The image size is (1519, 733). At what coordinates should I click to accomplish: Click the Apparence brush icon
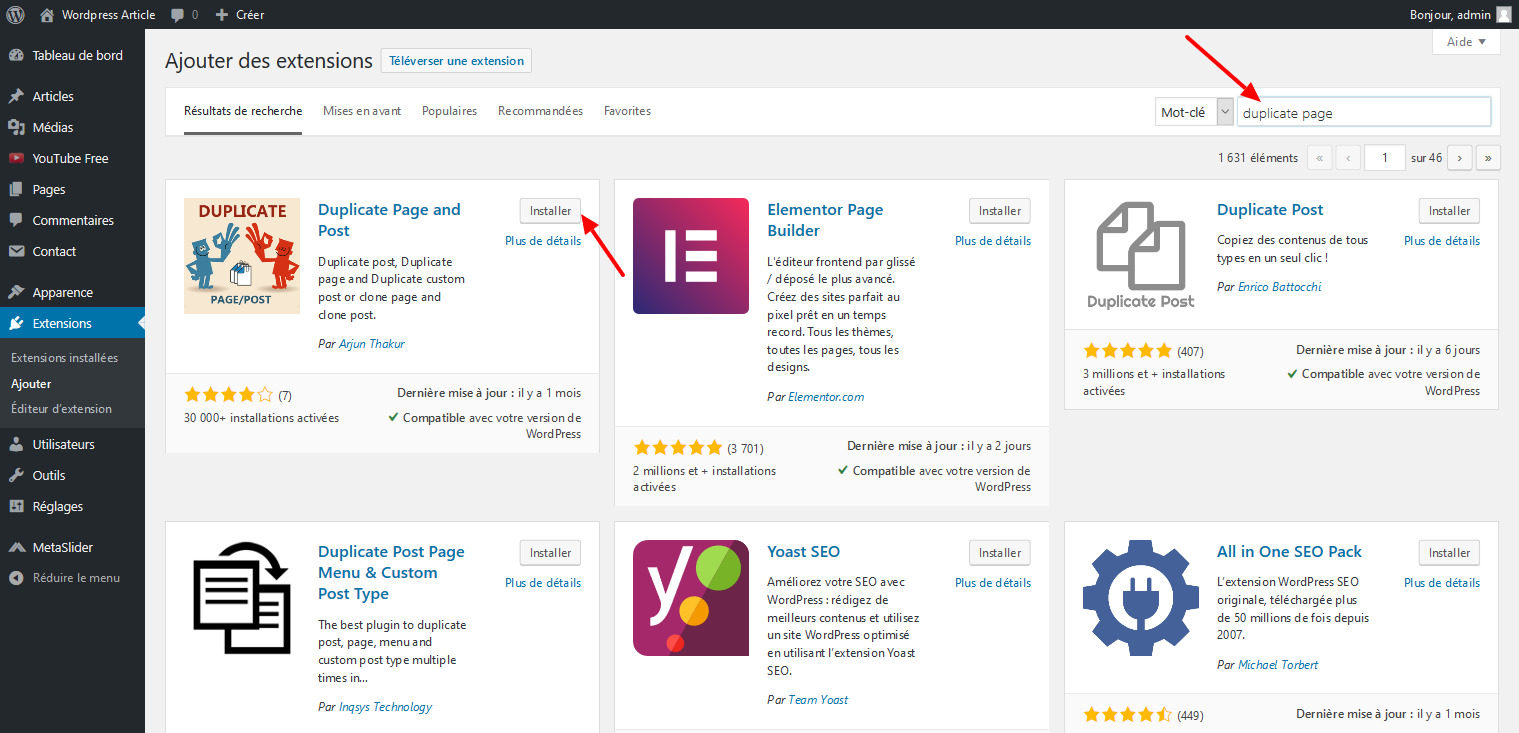[16, 292]
